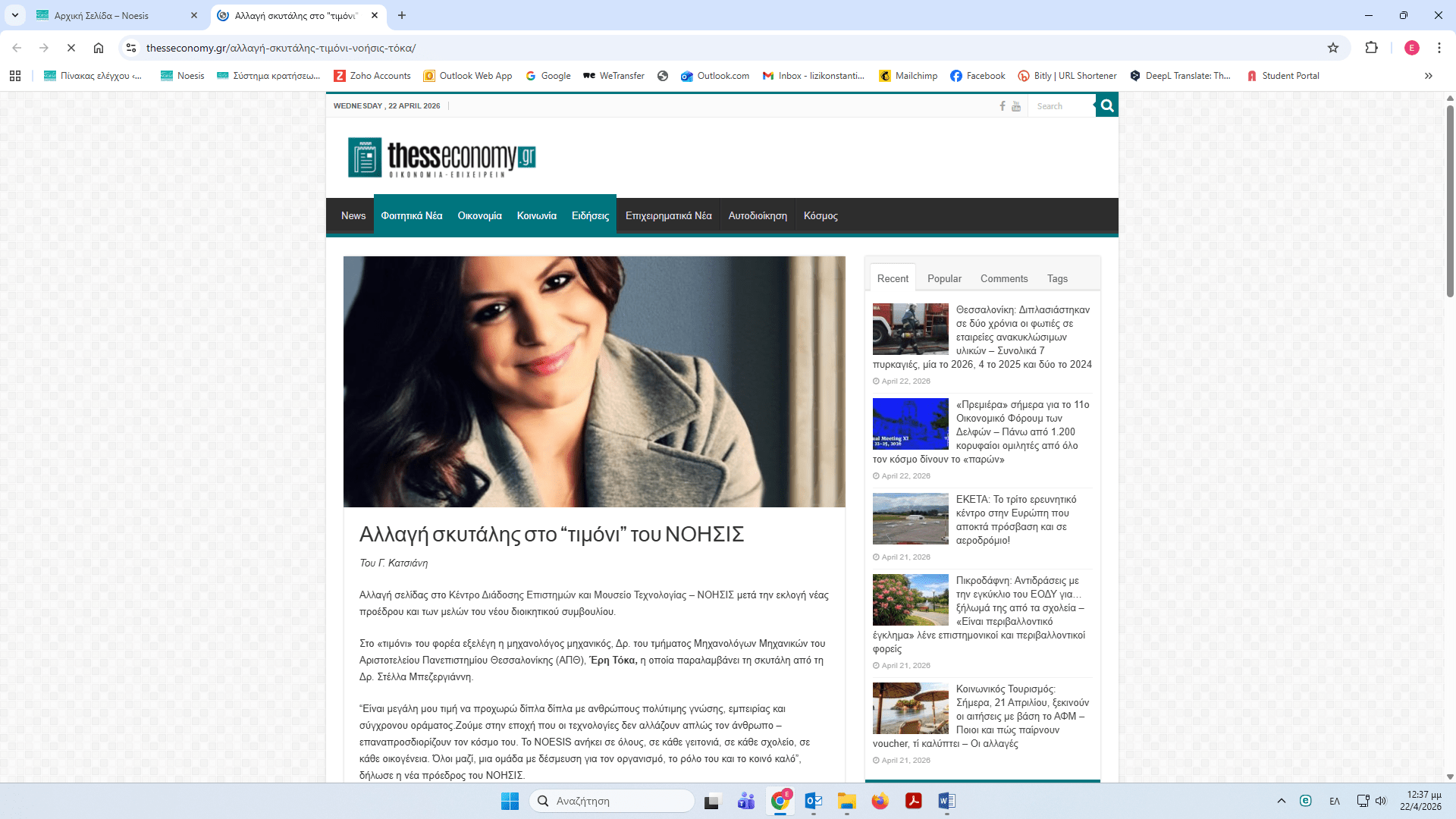View site information icon in address bar
Image resolution: width=1456 pixels, height=819 pixels.
(131, 48)
